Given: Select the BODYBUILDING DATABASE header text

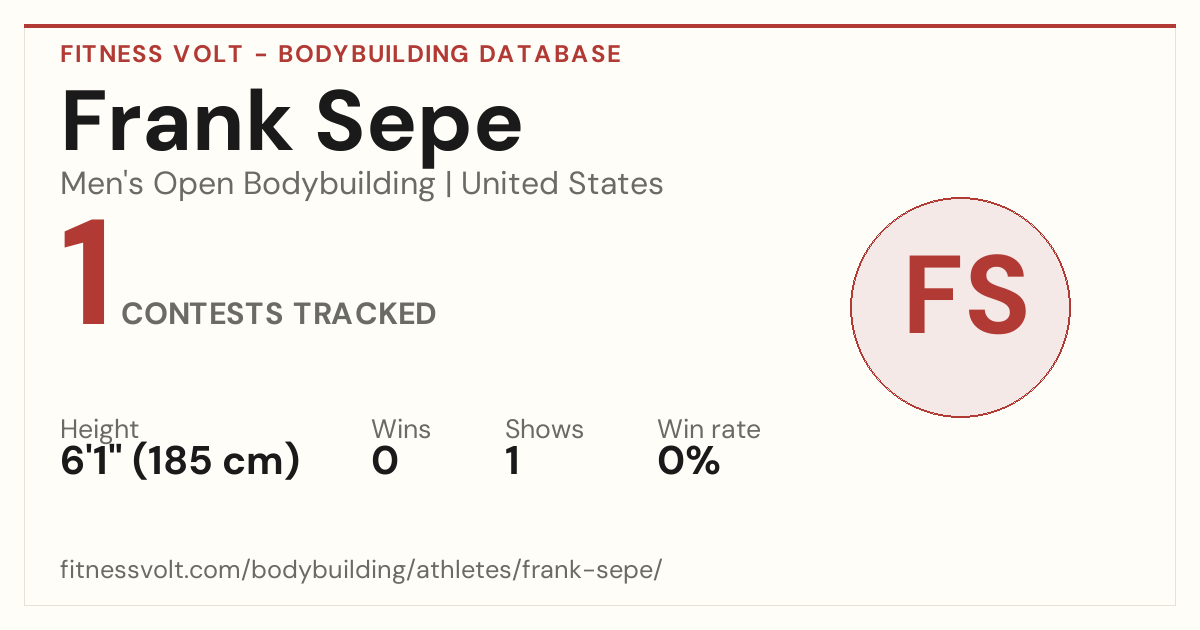Looking at the screenshot, I should point(450,54).
